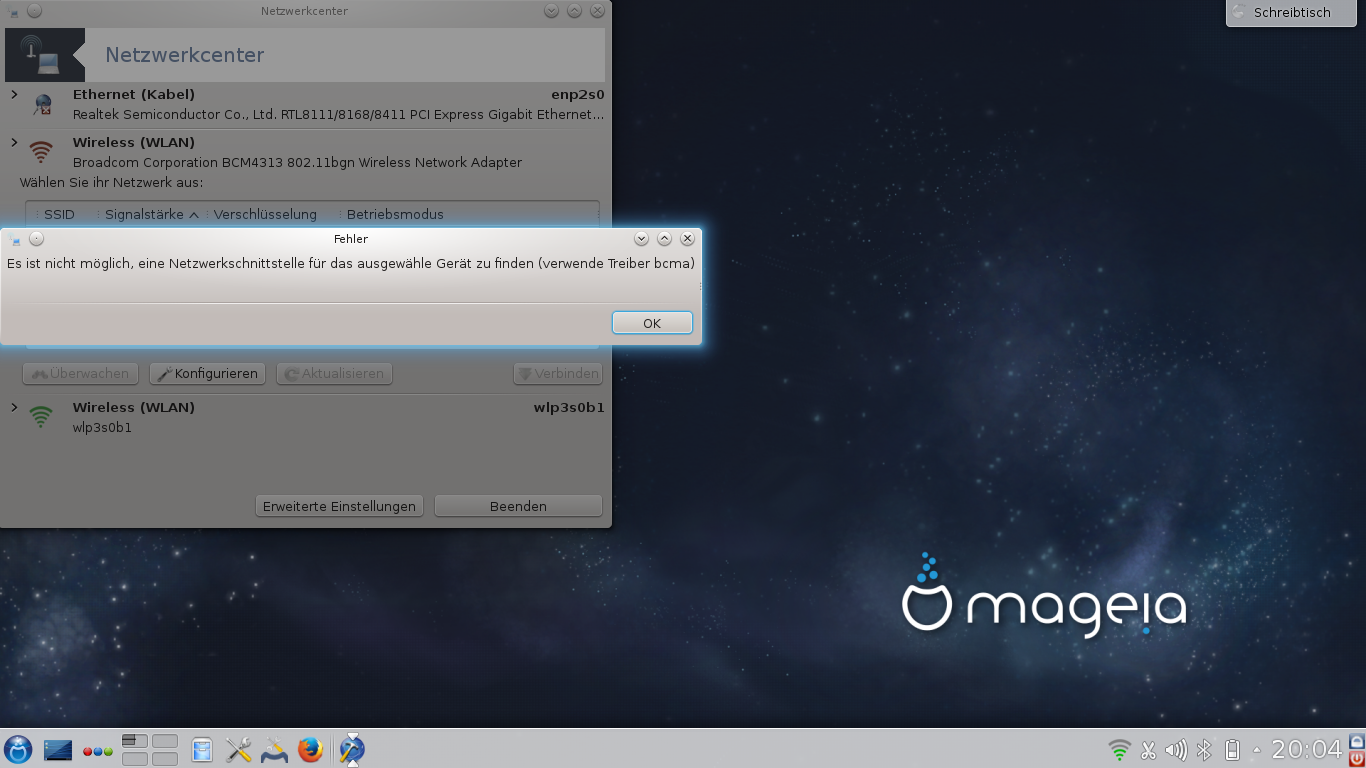Click the blue lock screen icon
1366x768 pixels.
click(x=1357, y=741)
